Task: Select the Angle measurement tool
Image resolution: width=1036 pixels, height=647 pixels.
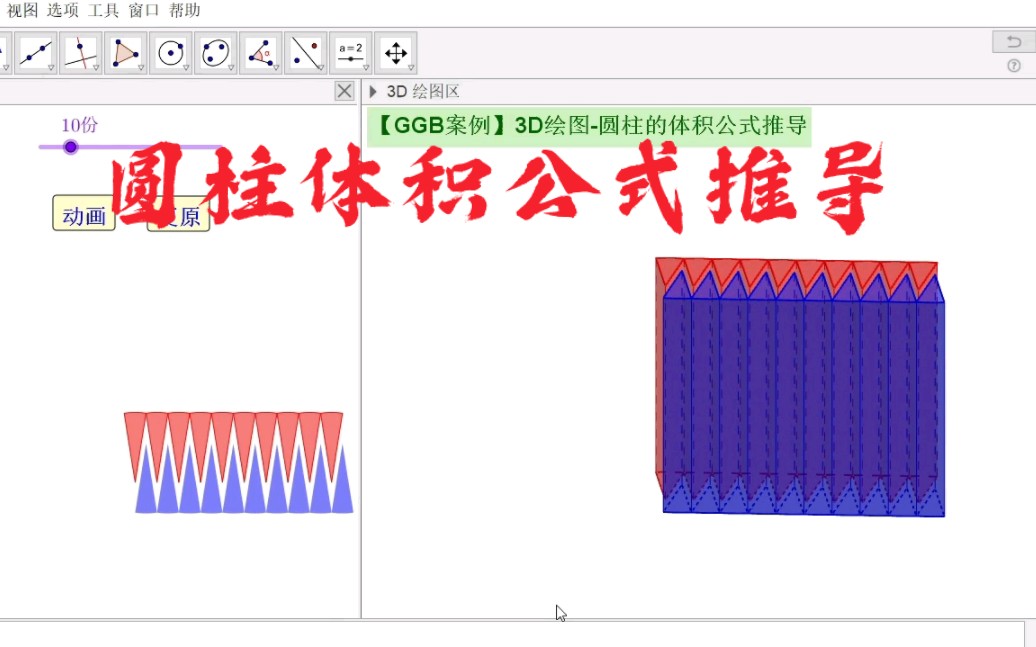Action: [x=261, y=52]
